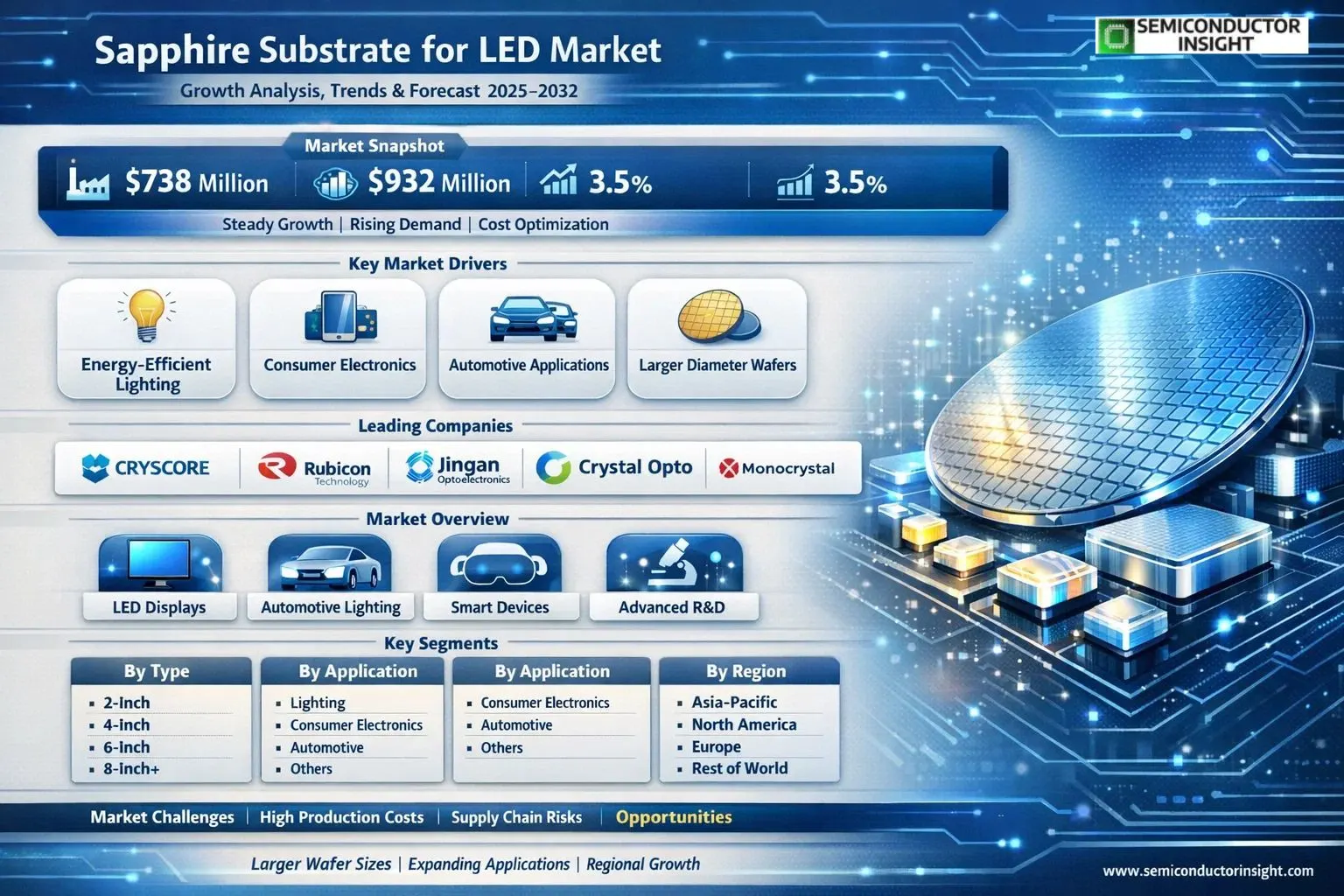Viewport: 1344px width, 896px height.
Task: Click the 2-Inch entry under By Type
Action: pyautogui.click(x=127, y=703)
